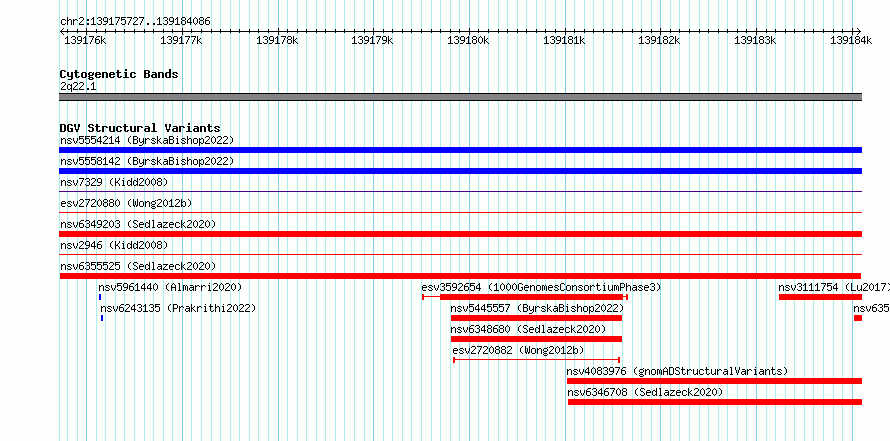Click the small blue nsv6243135 marker
Viewport: 890px width, 441px height.
102,318
